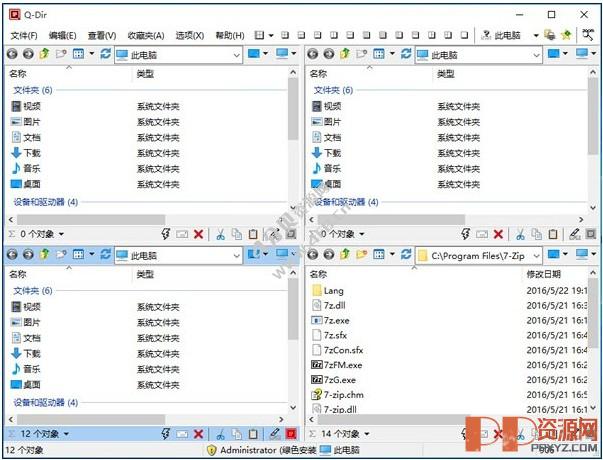Click red delete X in bottom-left pane
The width and height of the screenshot is (603, 460).
point(198,434)
